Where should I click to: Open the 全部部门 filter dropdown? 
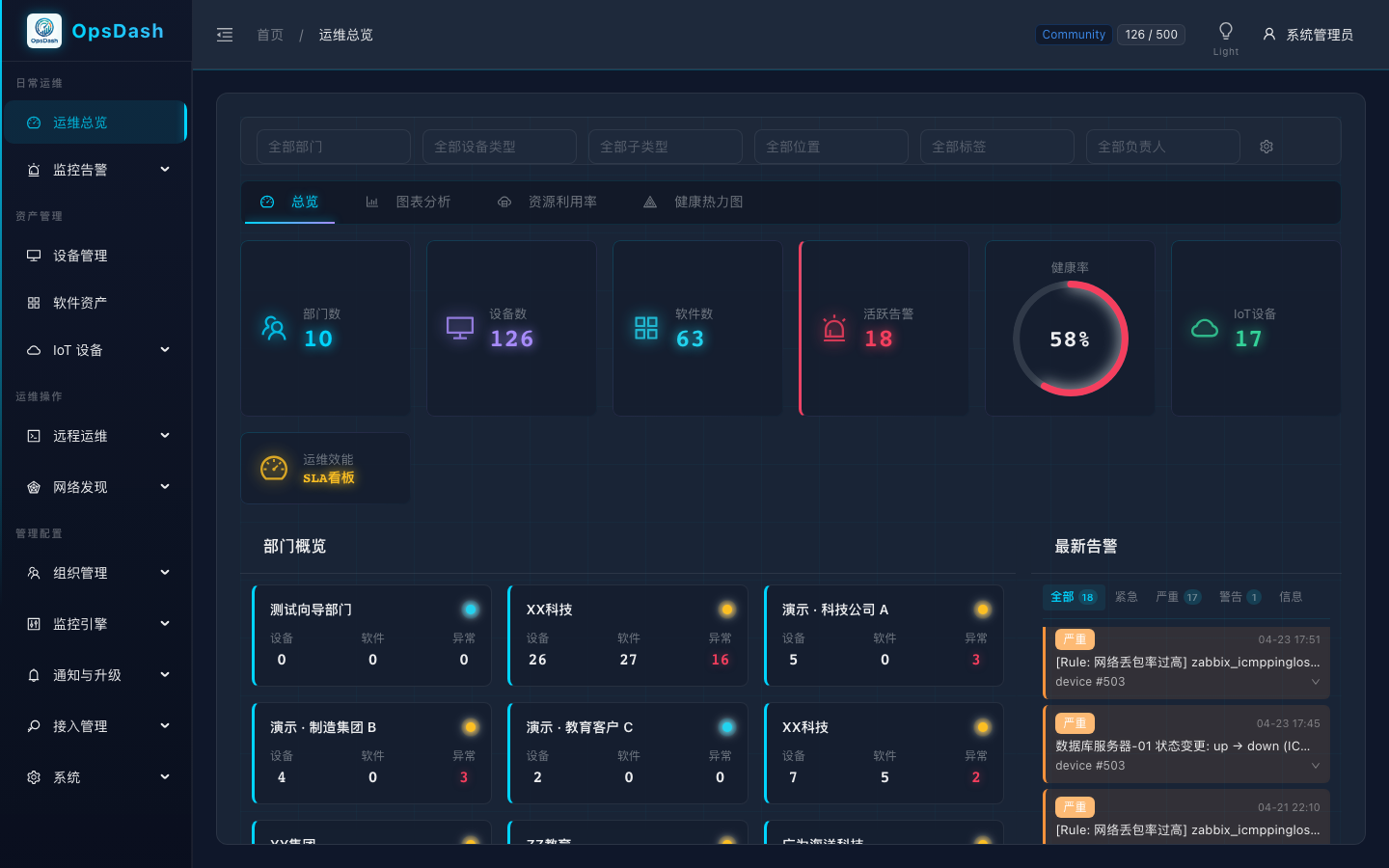pyautogui.click(x=334, y=147)
